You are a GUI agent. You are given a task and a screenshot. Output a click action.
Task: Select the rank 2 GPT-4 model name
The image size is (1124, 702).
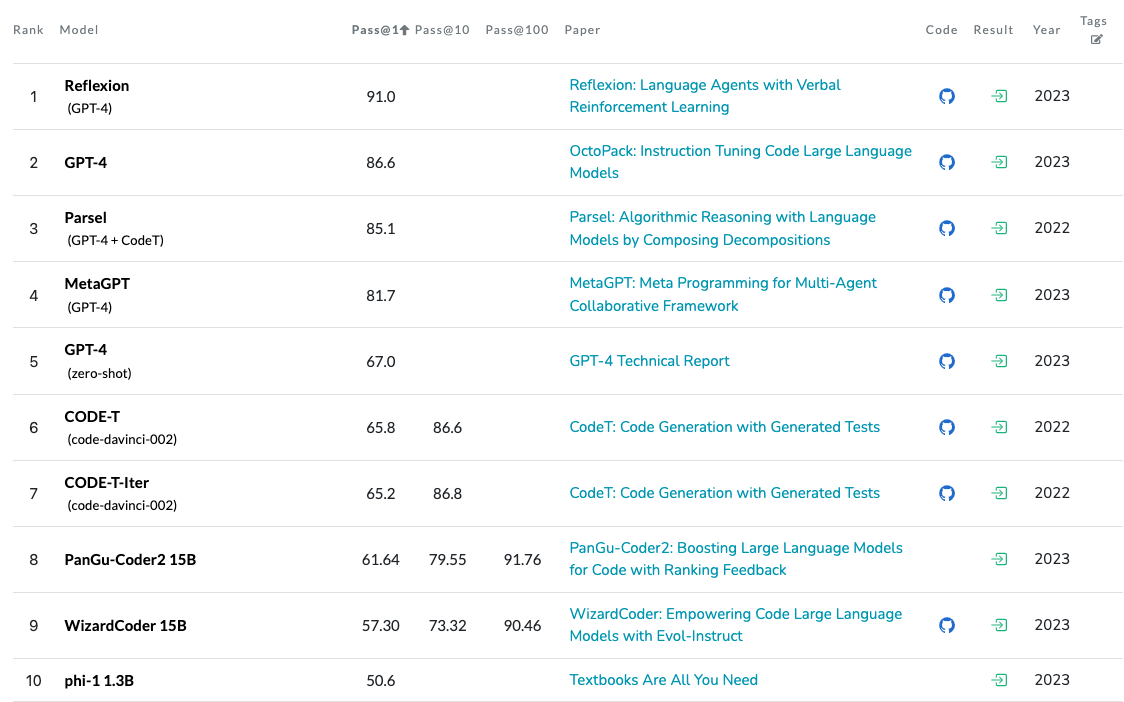click(x=85, y=163)
